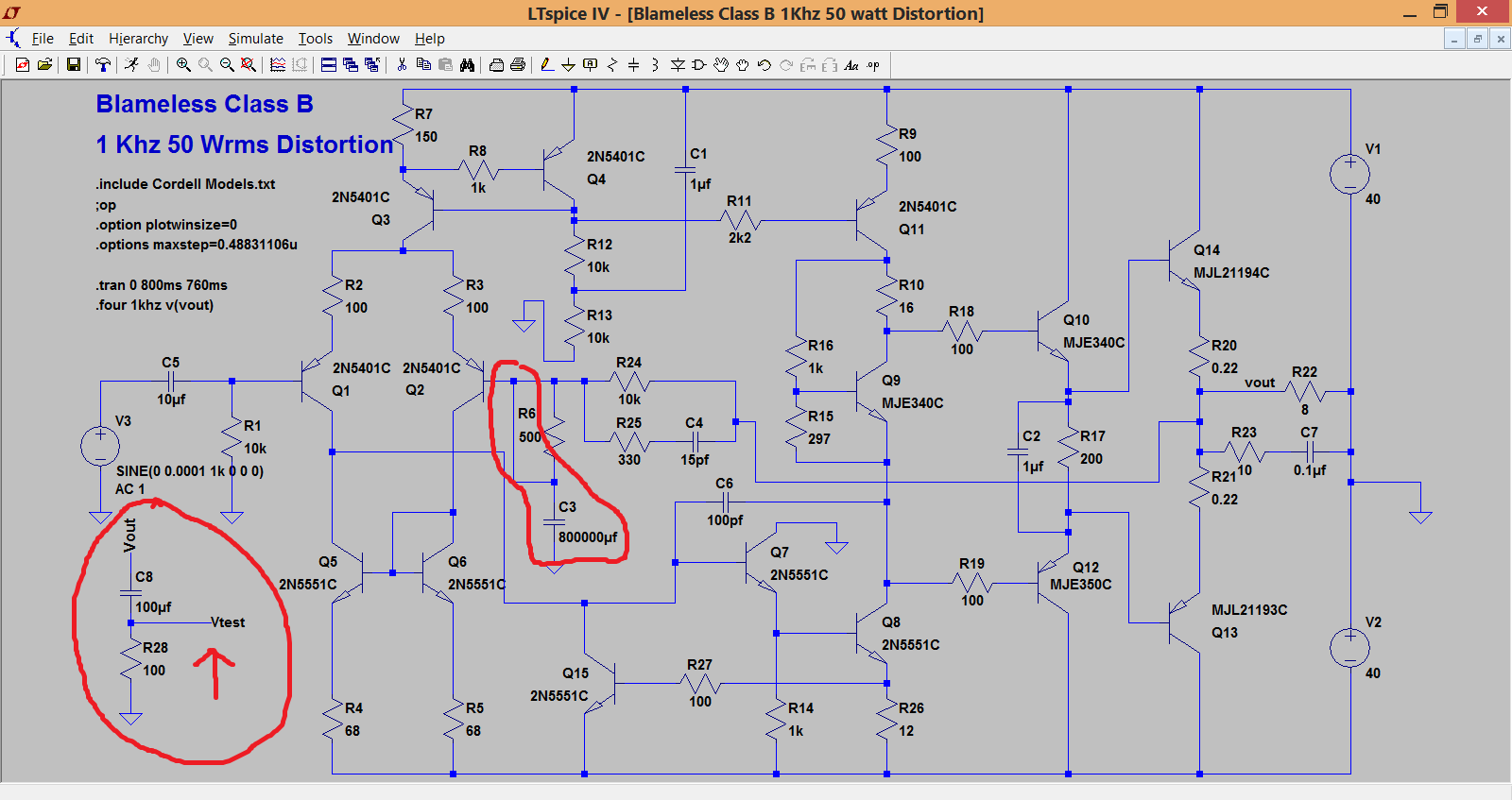Screen dimensions: 1512x800
Task: Click the '.option plotwinsize=0' directive
Action: (x=166, y=225)
